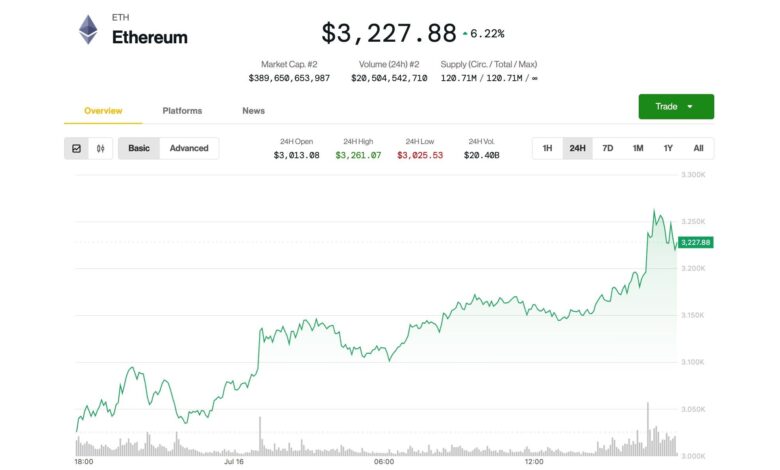The height and width of the screenshot is (470, 780).
Task: Open the News tab
Action: coord(253,110)
